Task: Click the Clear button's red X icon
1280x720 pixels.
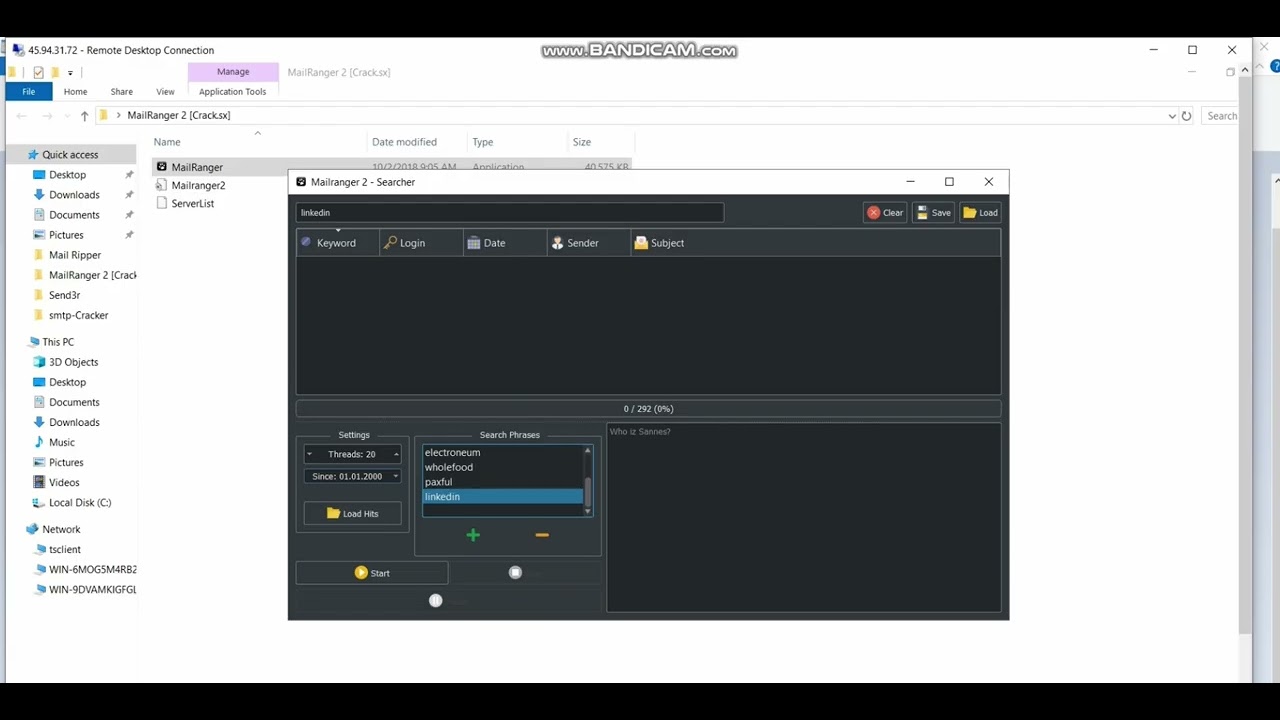Action: point(874,213)
